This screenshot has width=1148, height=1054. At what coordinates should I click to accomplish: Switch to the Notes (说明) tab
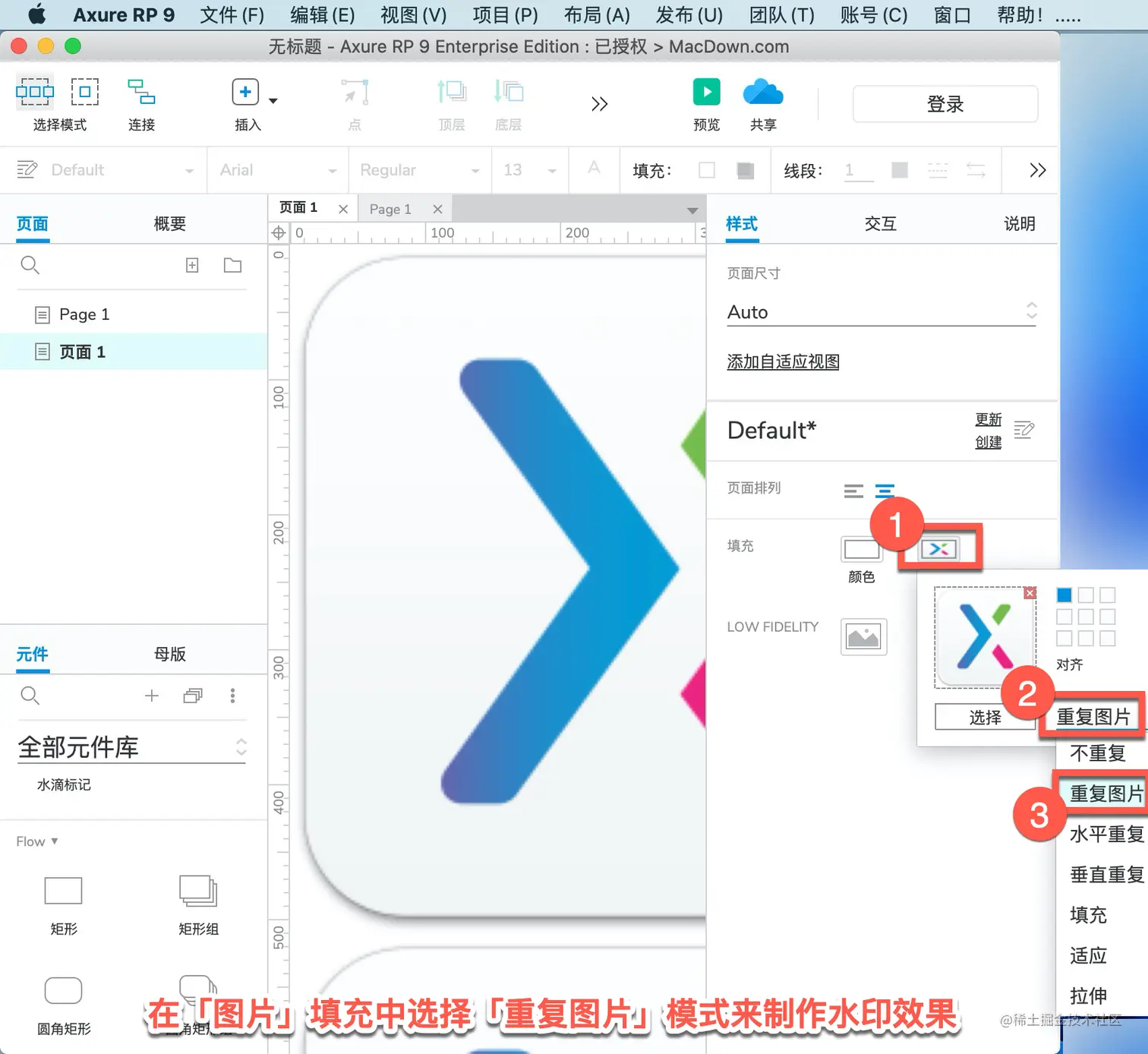1020,224
